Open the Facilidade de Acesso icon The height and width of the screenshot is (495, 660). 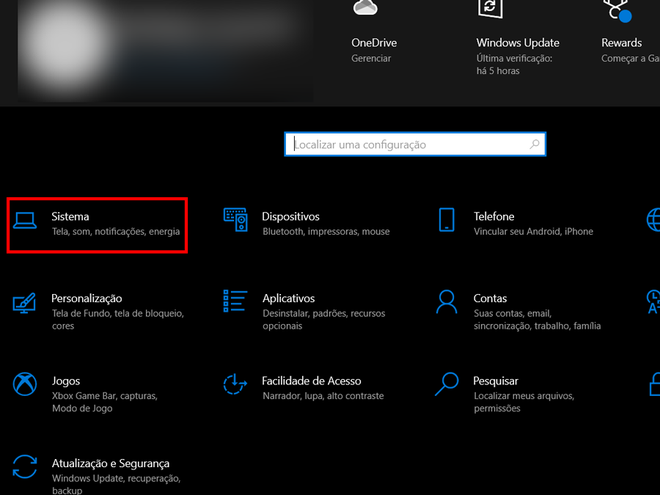pos(235,384)
